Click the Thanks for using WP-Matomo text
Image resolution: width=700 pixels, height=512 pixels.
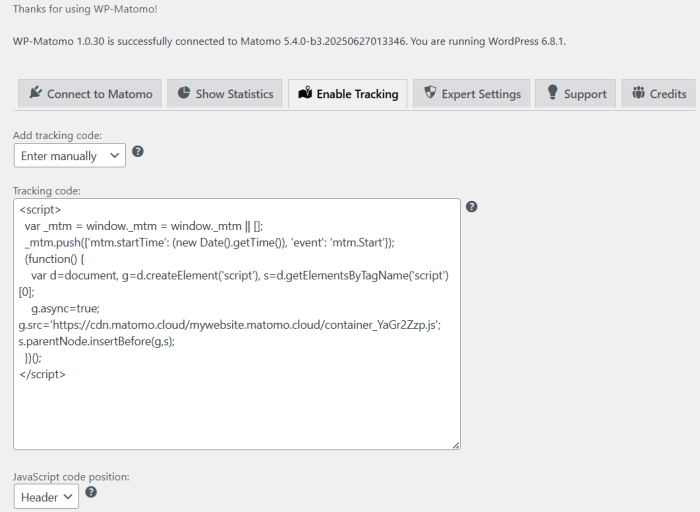[x=85, y=9]
